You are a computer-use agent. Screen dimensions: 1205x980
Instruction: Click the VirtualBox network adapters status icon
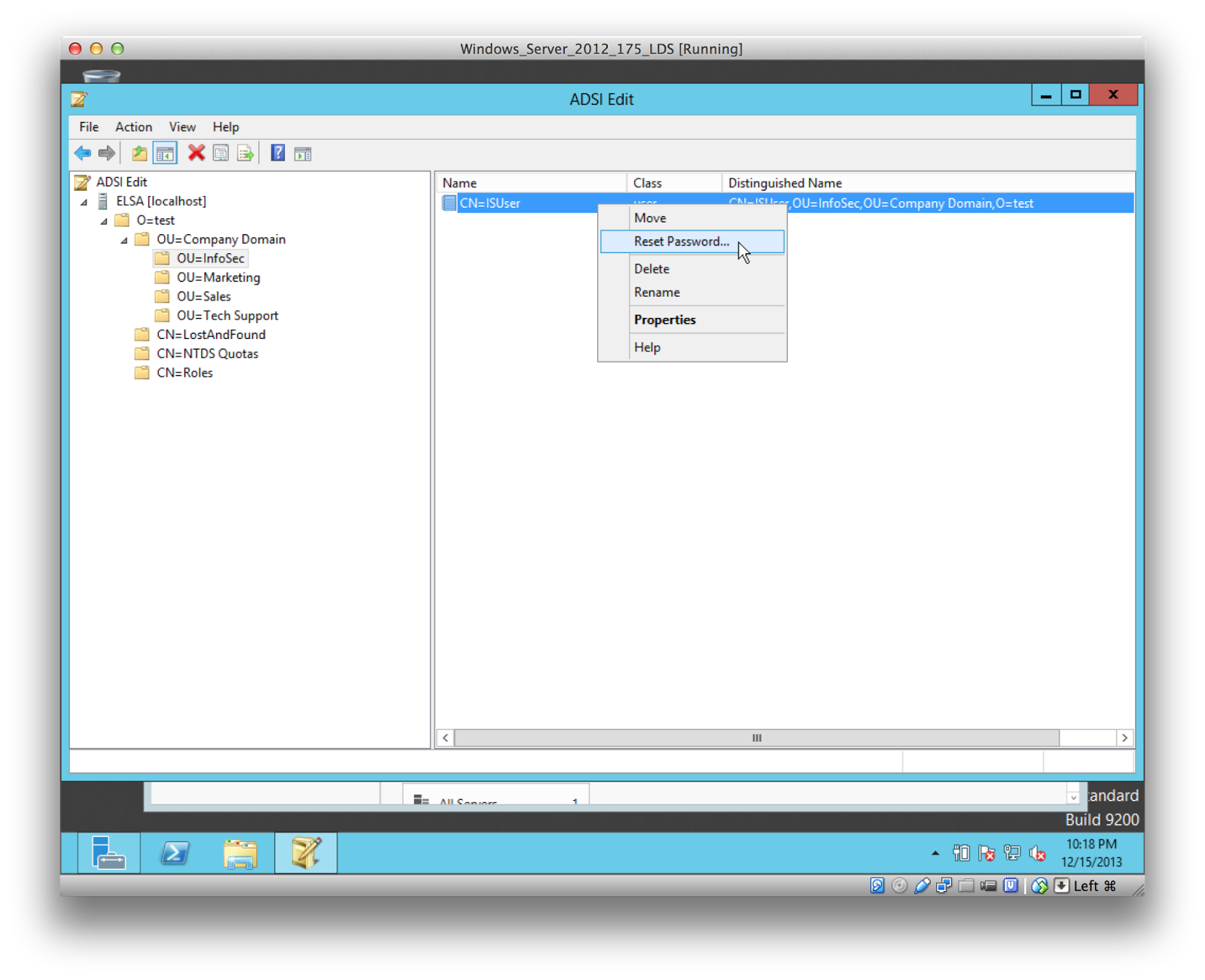[x=944, y=886]
